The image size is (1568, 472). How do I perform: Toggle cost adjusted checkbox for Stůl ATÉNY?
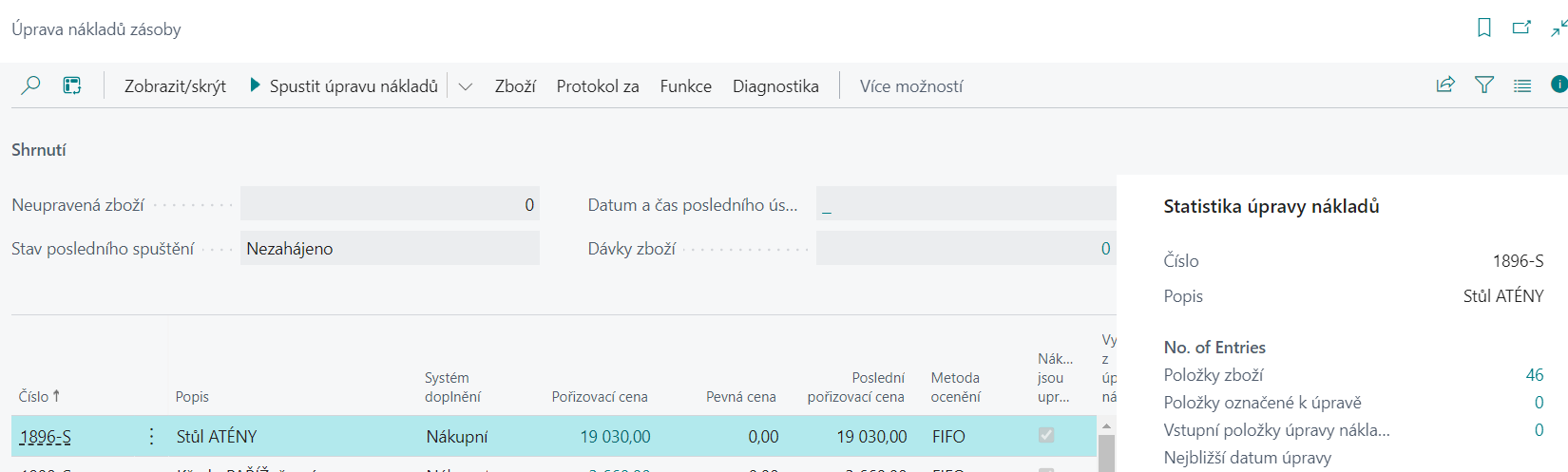pyautogui.click(x=1046, y=435)
